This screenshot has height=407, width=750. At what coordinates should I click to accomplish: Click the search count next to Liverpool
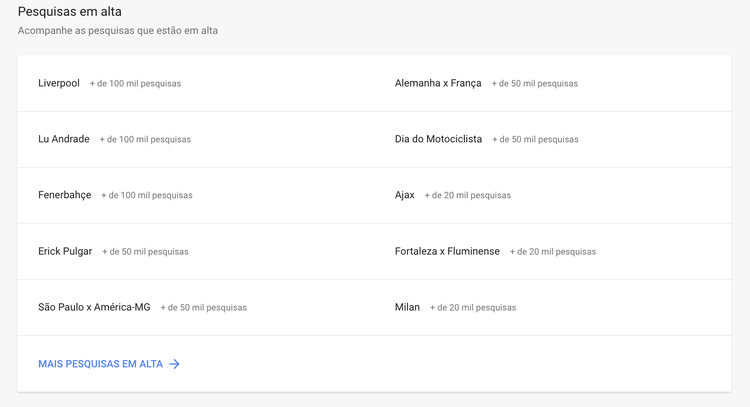click(135, 84)
